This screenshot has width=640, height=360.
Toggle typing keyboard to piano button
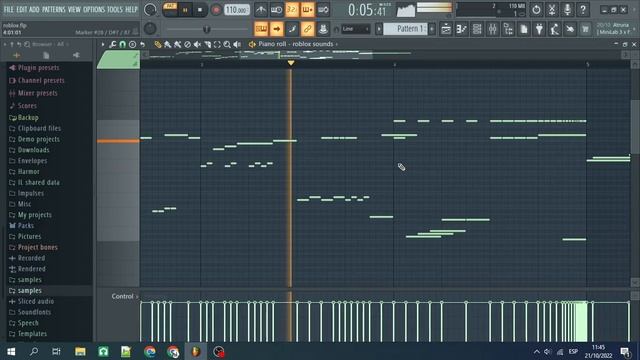click(x=261, y=29)
